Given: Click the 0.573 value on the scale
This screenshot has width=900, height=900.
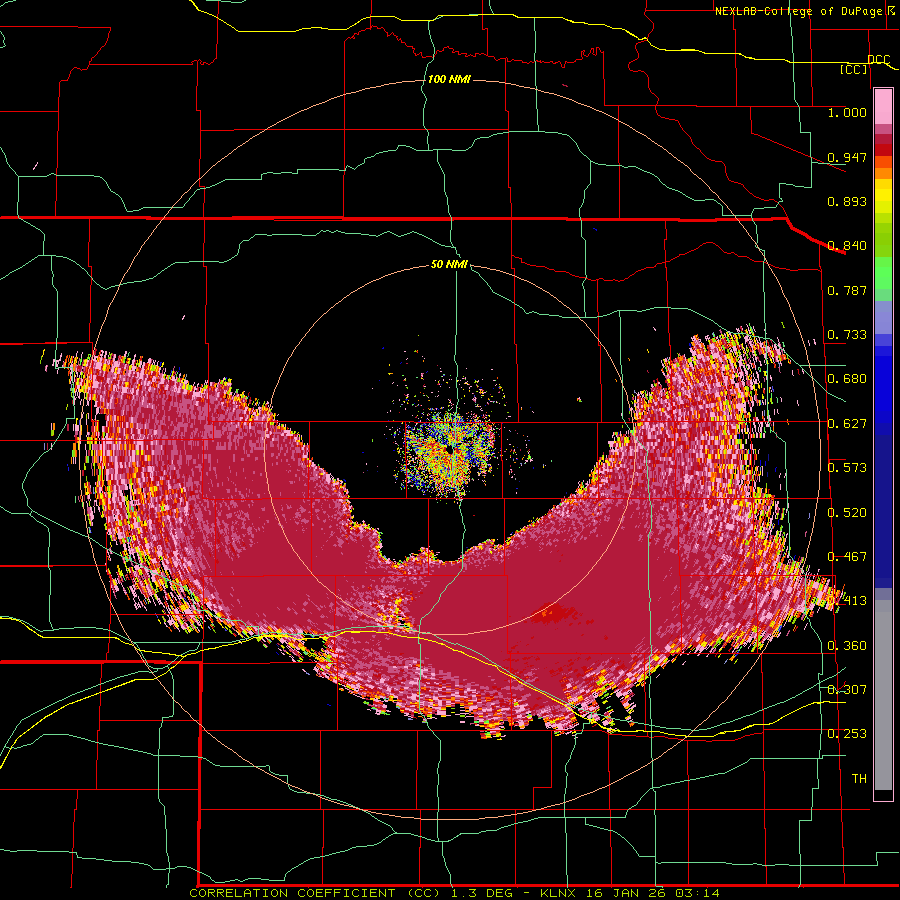Looking at the screenshot, I should pyautogui.click(x=847, y=468).
